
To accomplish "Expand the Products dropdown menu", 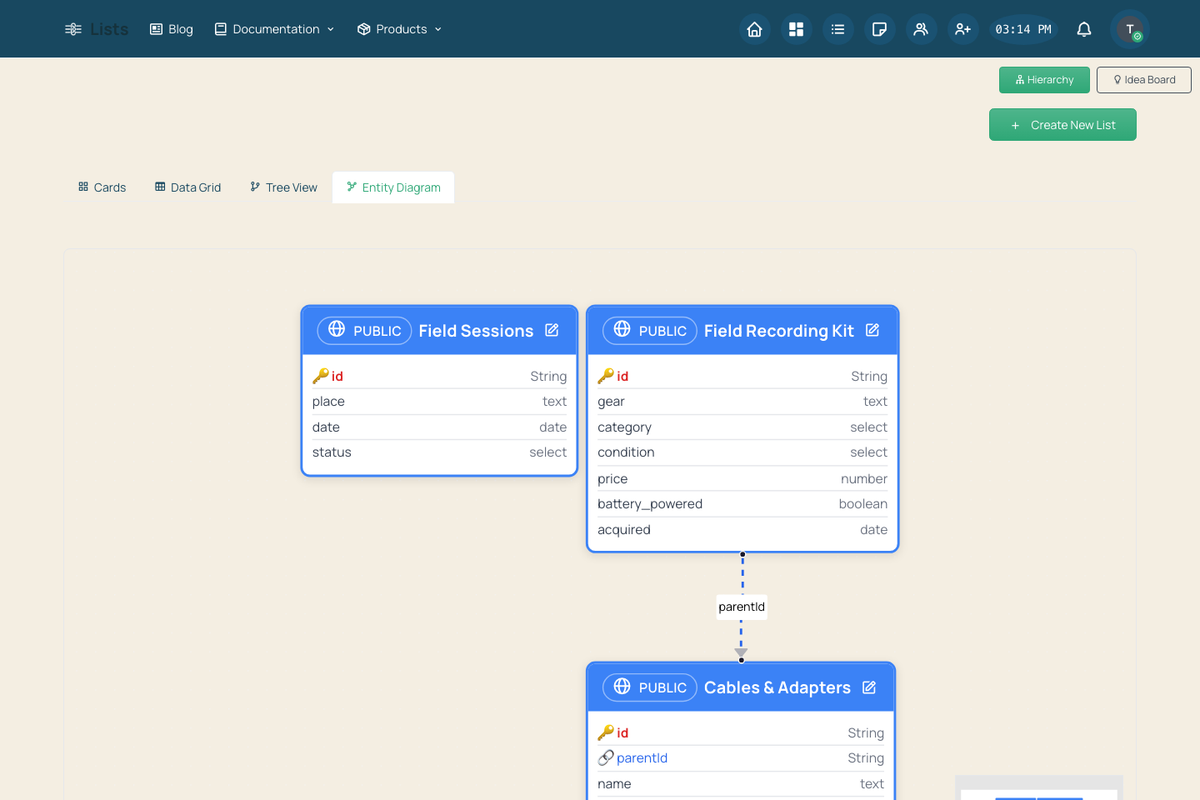I will coord(399,29).
